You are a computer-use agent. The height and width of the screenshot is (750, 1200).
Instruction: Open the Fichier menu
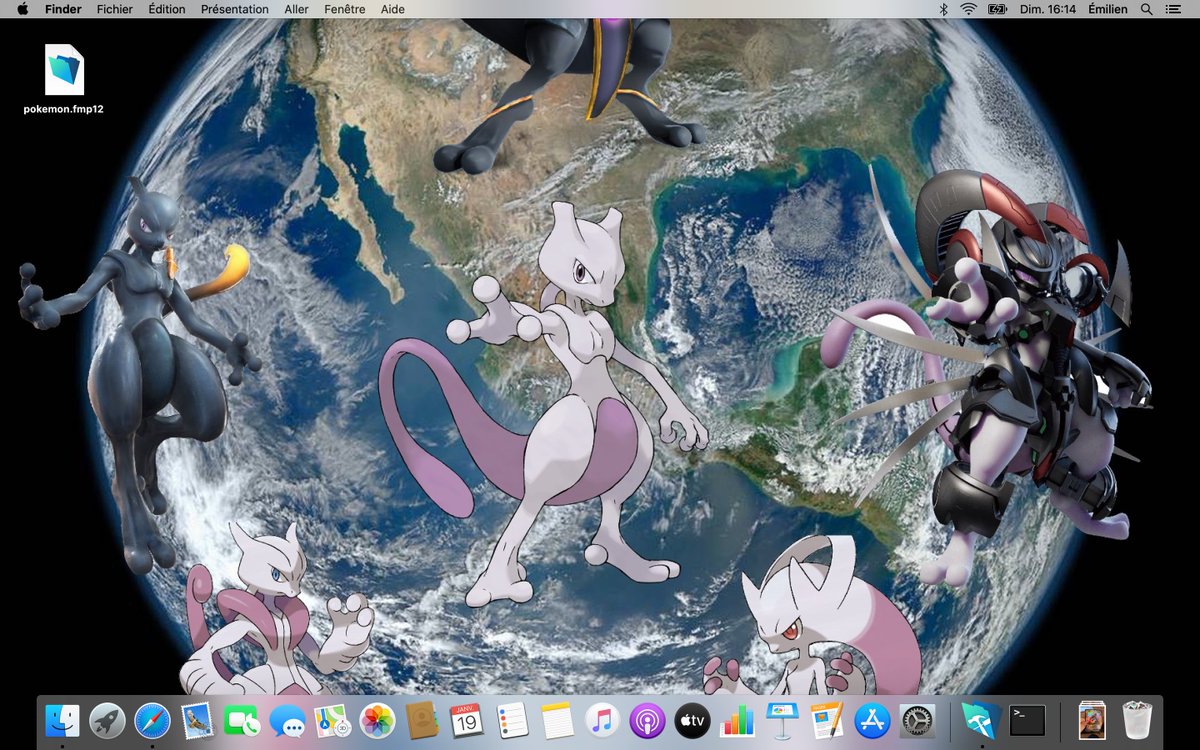point(115,9)
